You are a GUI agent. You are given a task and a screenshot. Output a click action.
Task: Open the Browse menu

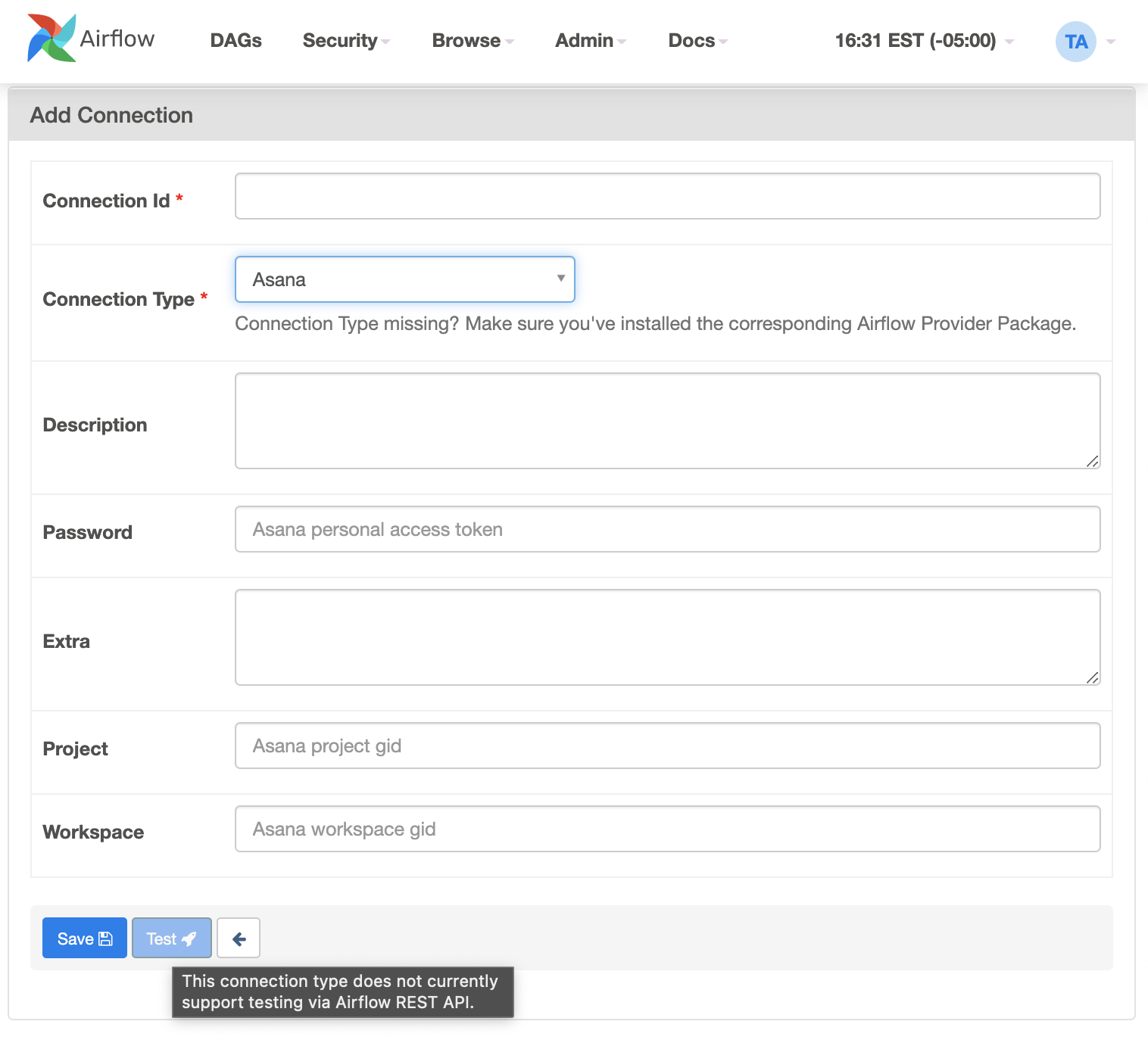473,41
